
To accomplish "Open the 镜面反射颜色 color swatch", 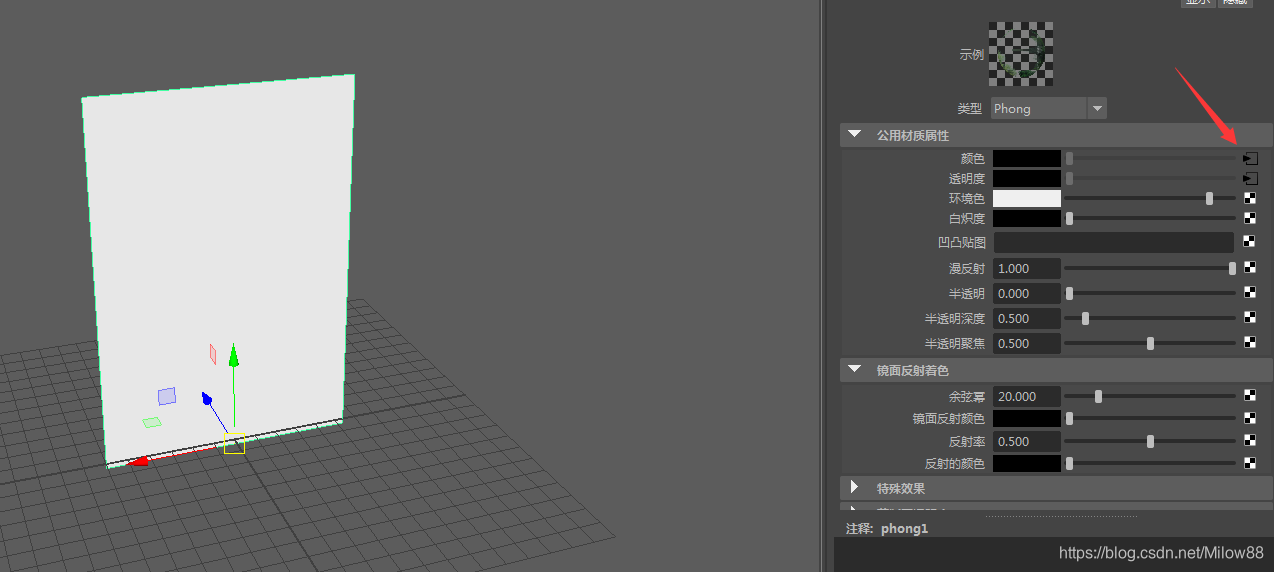I will click(x=1027, y=418).
